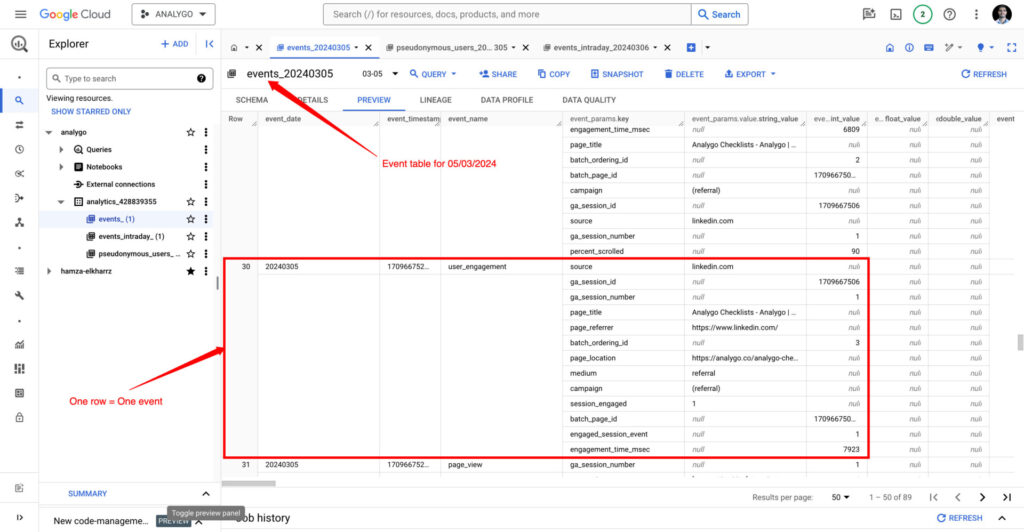Screen dimensions: 1024x532
Task: Click the + ADD button in Explorer
Action: tap(174, 44)
